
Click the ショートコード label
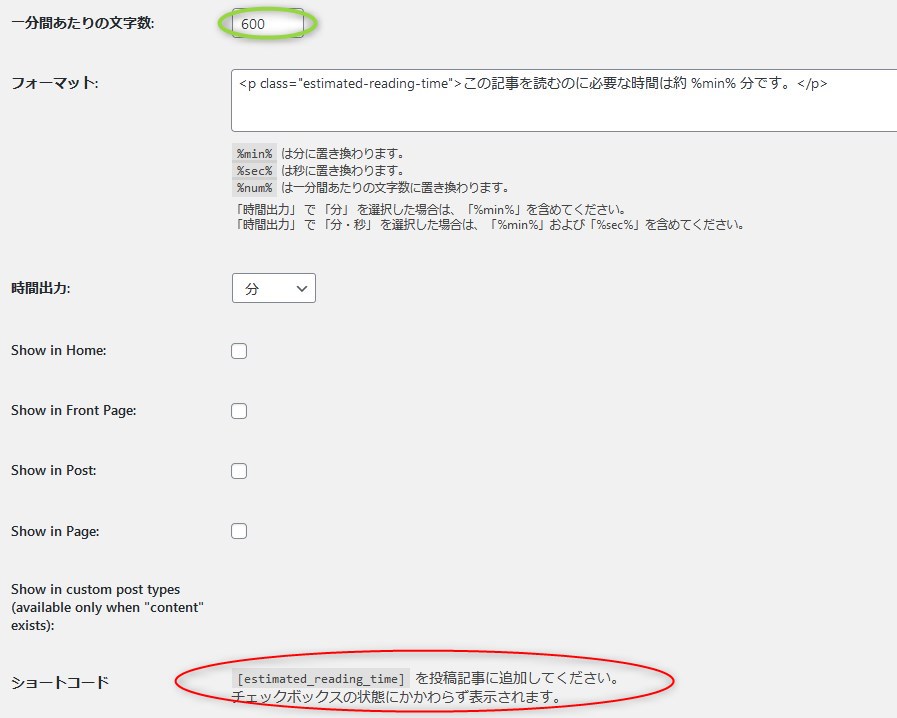tap(60, 682)
